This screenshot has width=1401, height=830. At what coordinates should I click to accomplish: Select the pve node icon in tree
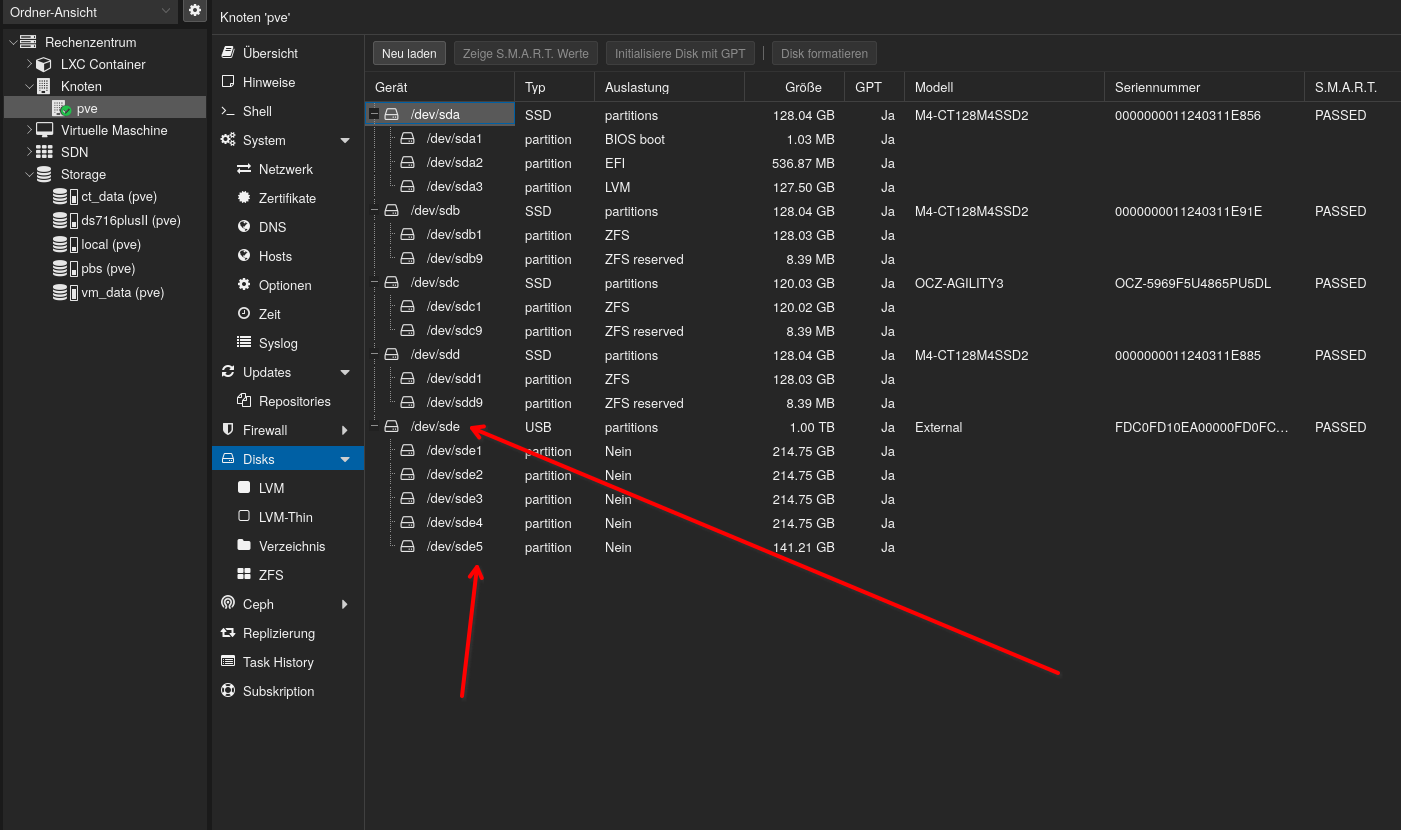pyautogui.click(x=61, y=108)
